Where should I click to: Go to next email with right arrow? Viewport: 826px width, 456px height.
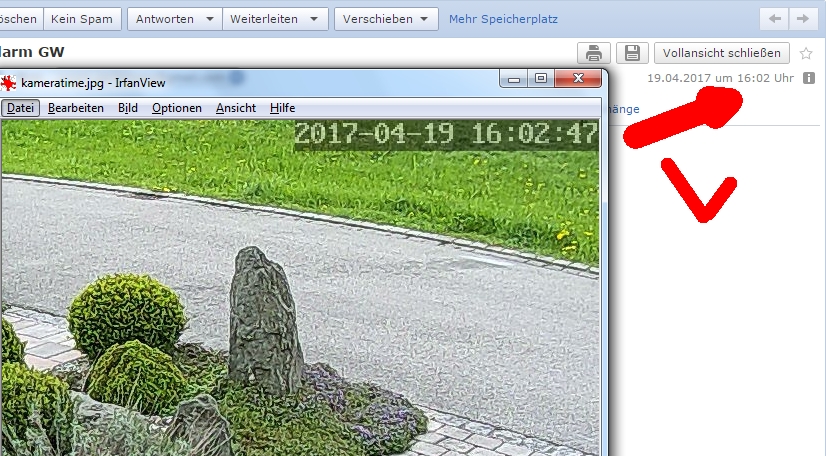point(800,19)
